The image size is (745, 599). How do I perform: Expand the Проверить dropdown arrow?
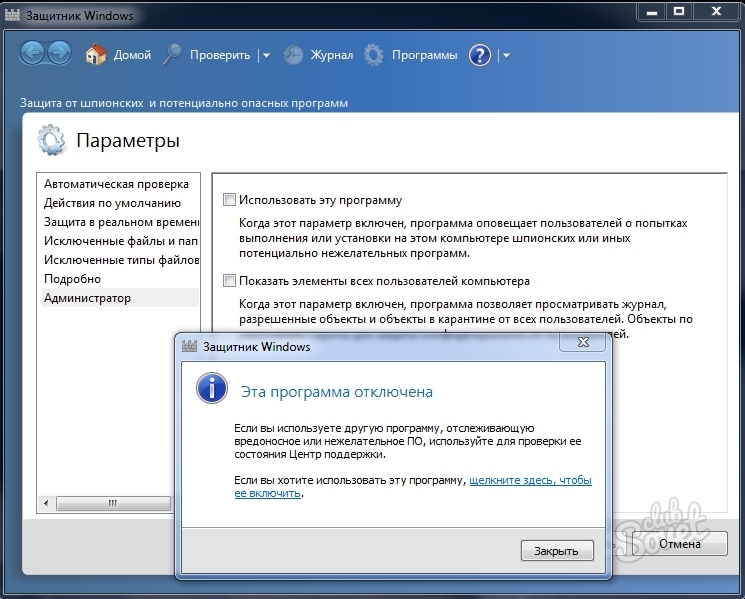(x=266, y=56)
